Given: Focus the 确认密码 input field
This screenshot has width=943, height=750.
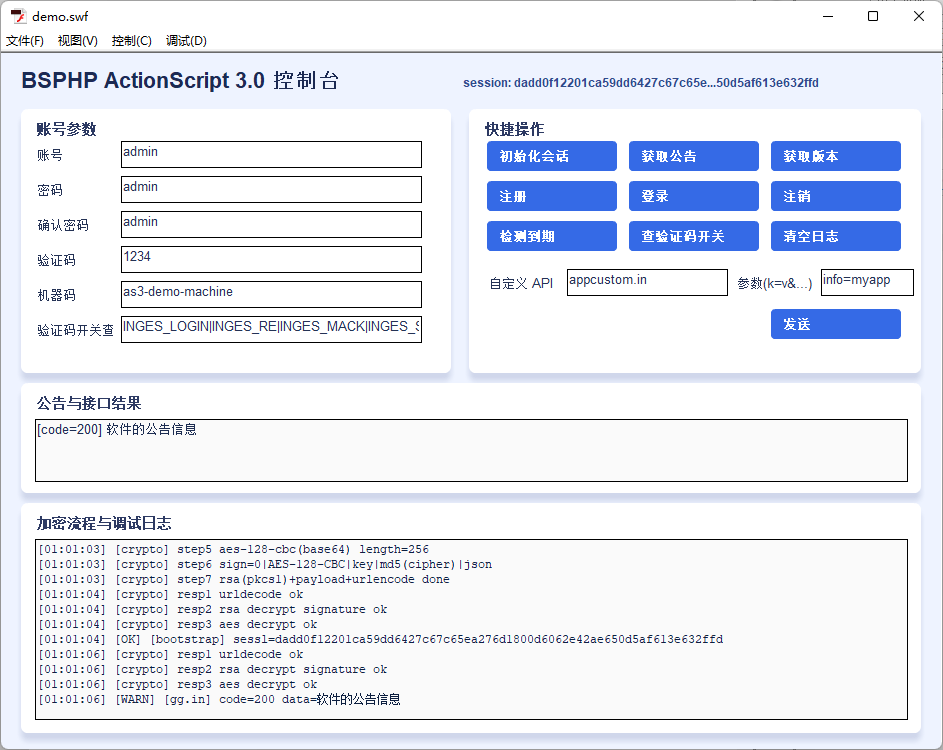Looking at the screenshot, I should click(x=271, y=224).
